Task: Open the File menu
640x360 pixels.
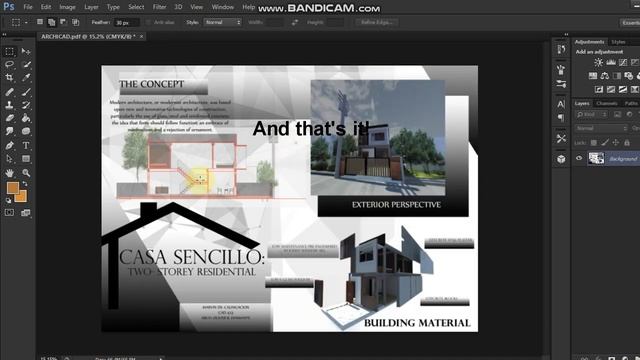Action: [28, 7]
